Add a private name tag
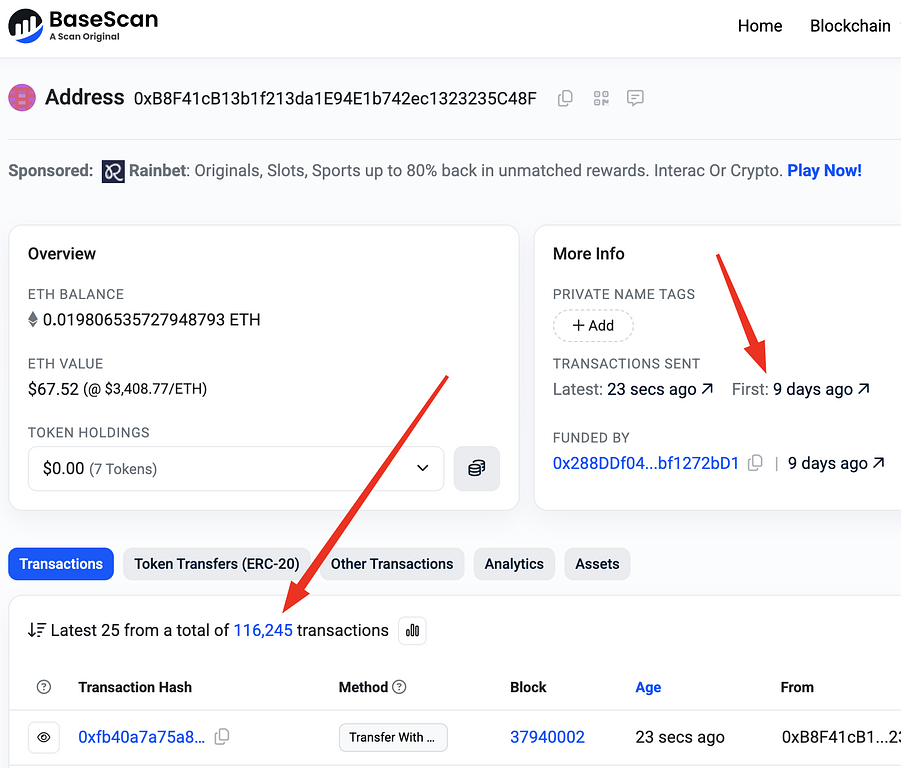Screen dimensions: 901x768 coord(593,325)
